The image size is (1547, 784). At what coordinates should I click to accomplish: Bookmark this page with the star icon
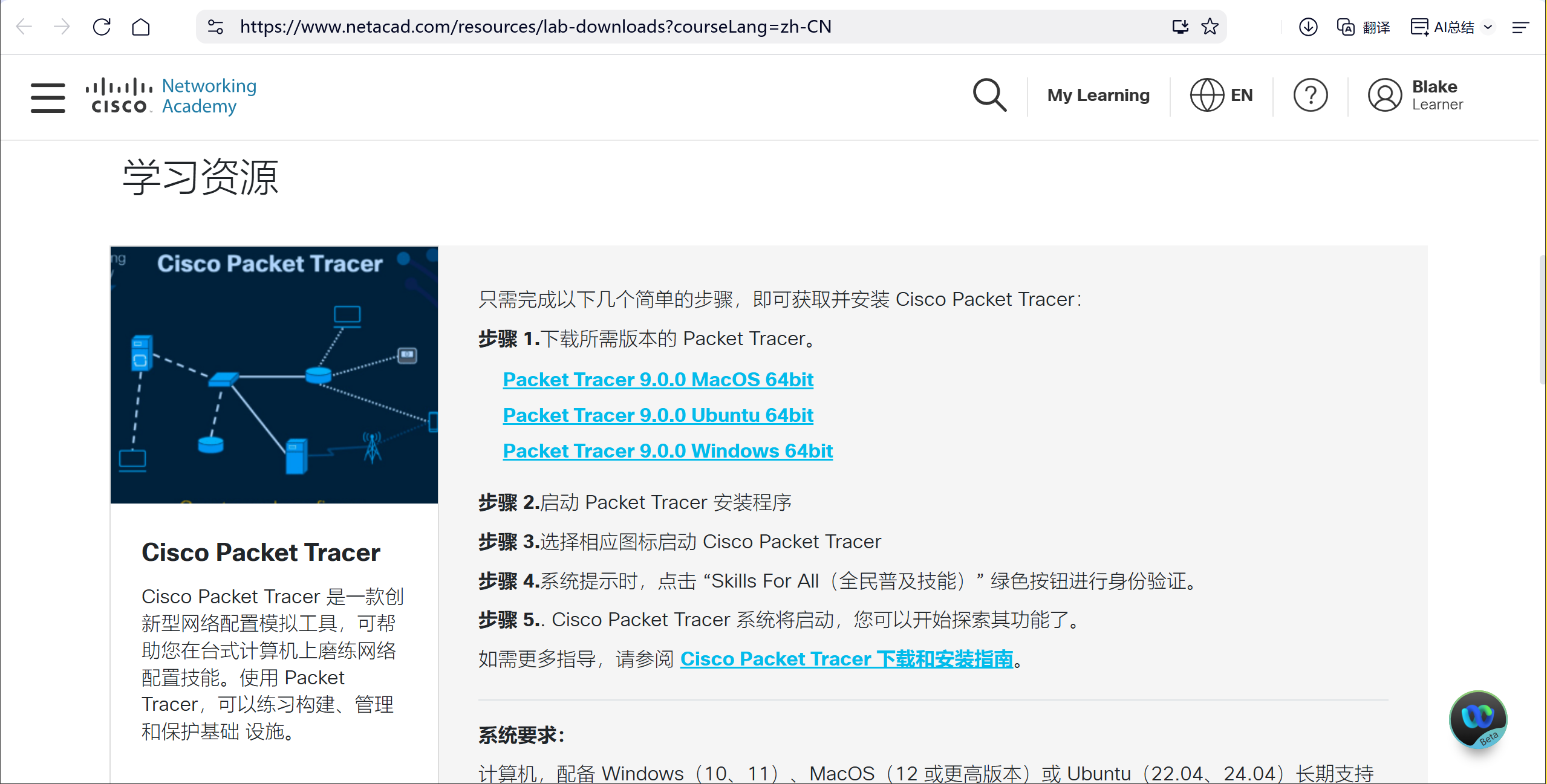[1210, 27]
